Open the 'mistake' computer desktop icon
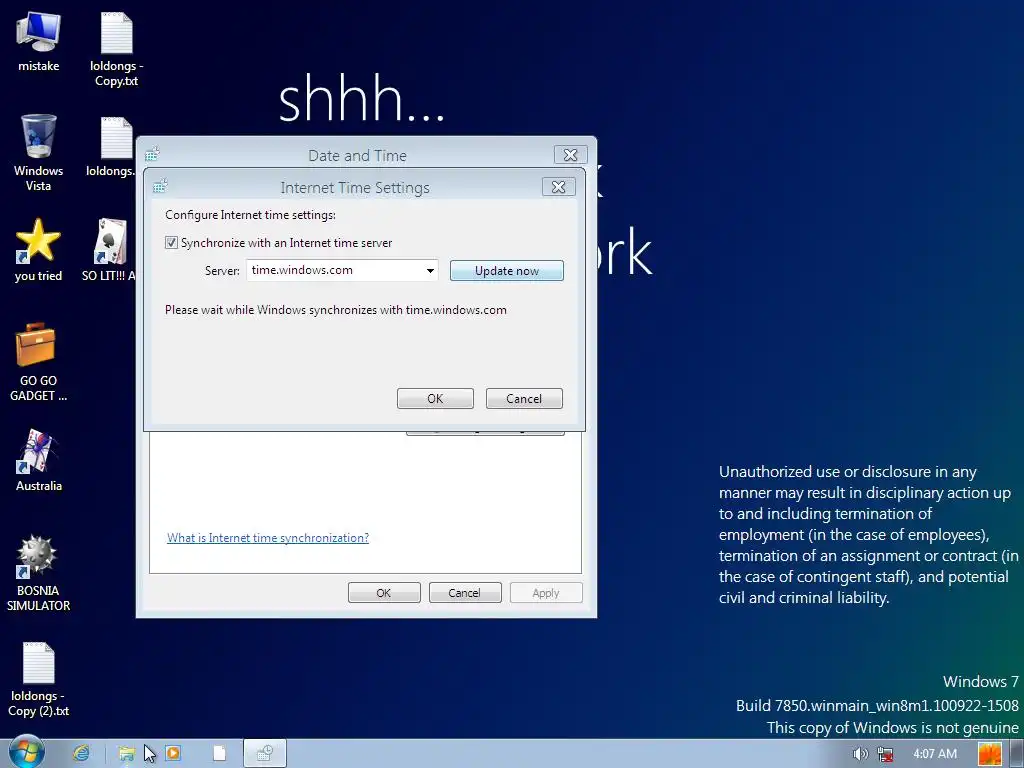This screenshot has width=1024, height=768. pos(39,42)
